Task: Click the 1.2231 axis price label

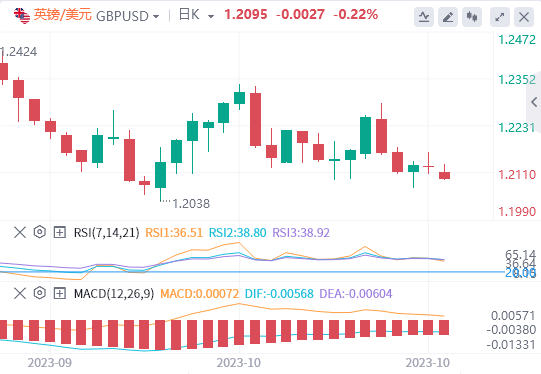Action: tap(517, 128)
